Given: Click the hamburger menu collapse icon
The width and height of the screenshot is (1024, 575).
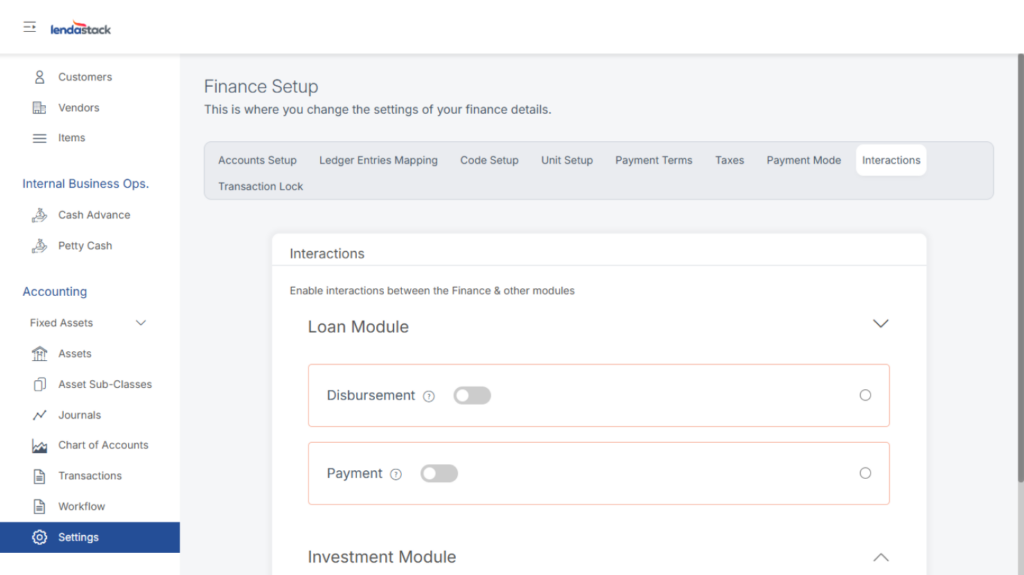Looking at the screenshot, I should [x=30, y=27].
